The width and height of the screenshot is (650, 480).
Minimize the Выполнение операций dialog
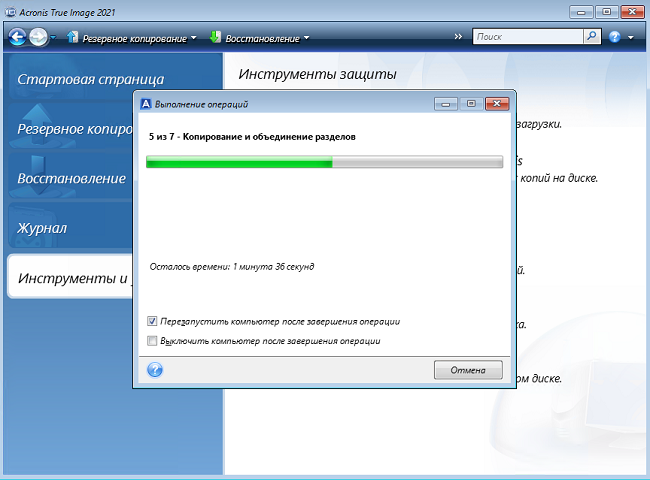[x=446, y=104]
